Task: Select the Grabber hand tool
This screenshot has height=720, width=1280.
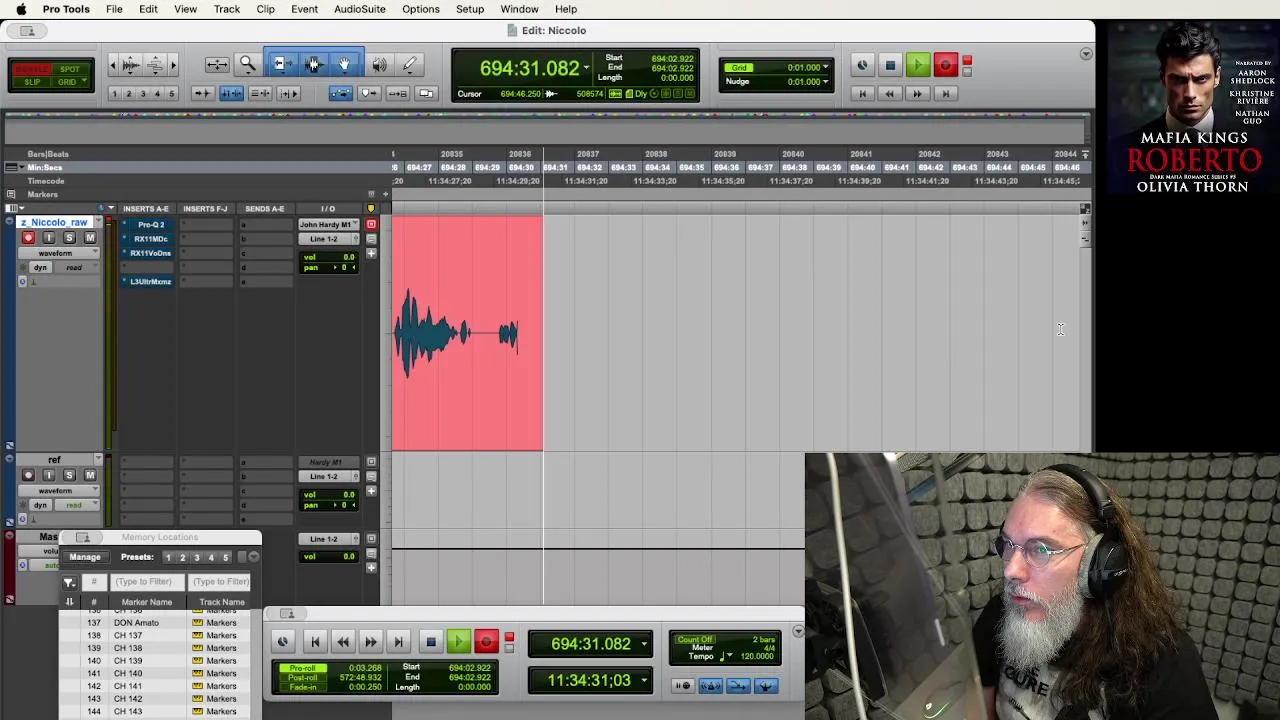Action: click(x=345, y=65)
